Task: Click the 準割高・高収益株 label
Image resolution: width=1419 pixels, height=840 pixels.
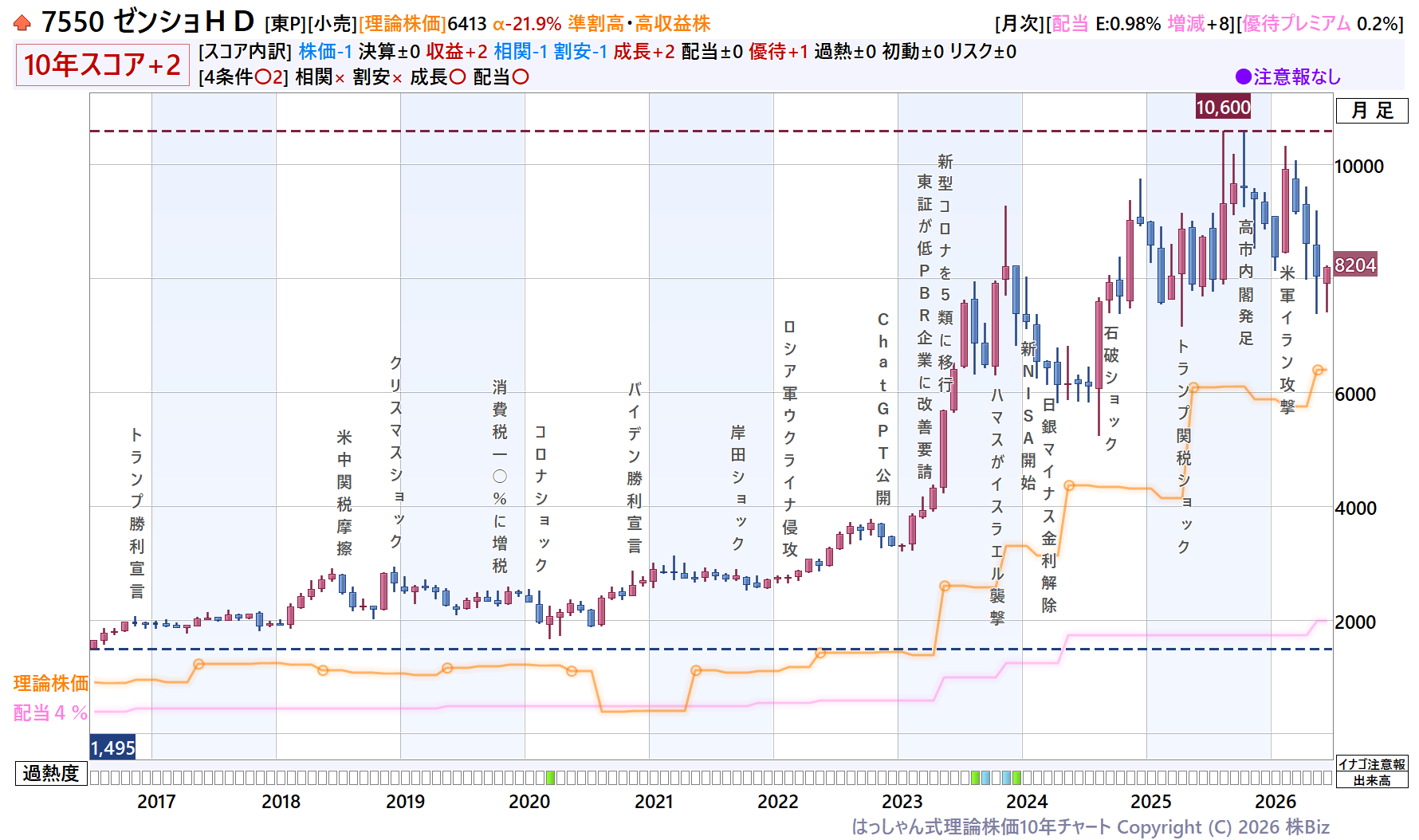Action: tap(639, 24)
